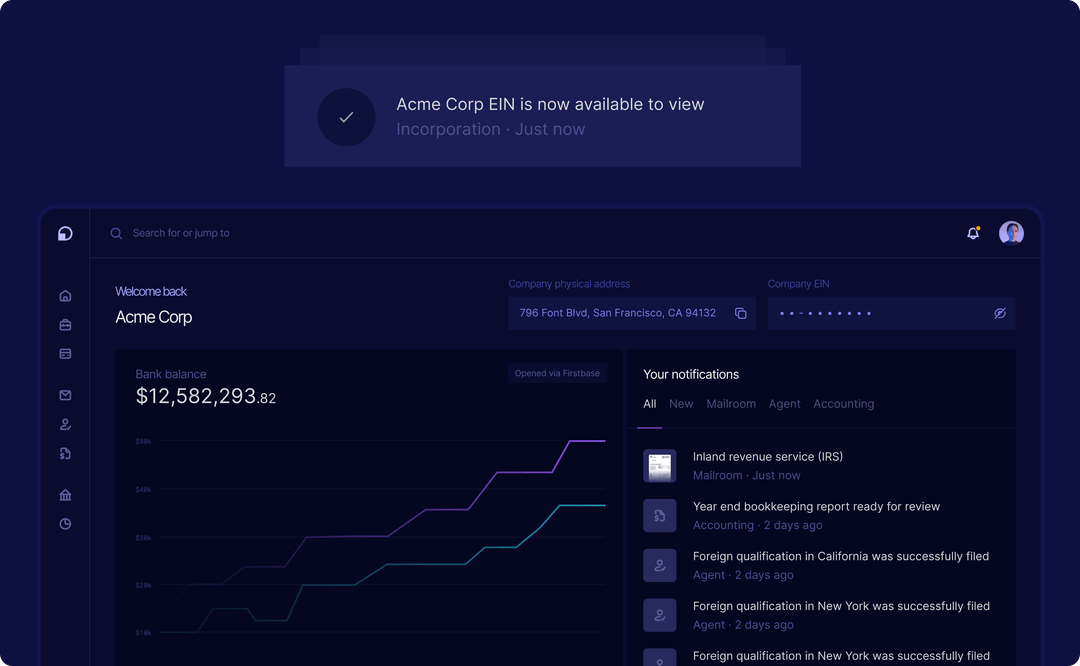This screenshot has height=666, width=1080.
Task: Select the agent person icon in sidebar
Action: [x=65, y=423]
